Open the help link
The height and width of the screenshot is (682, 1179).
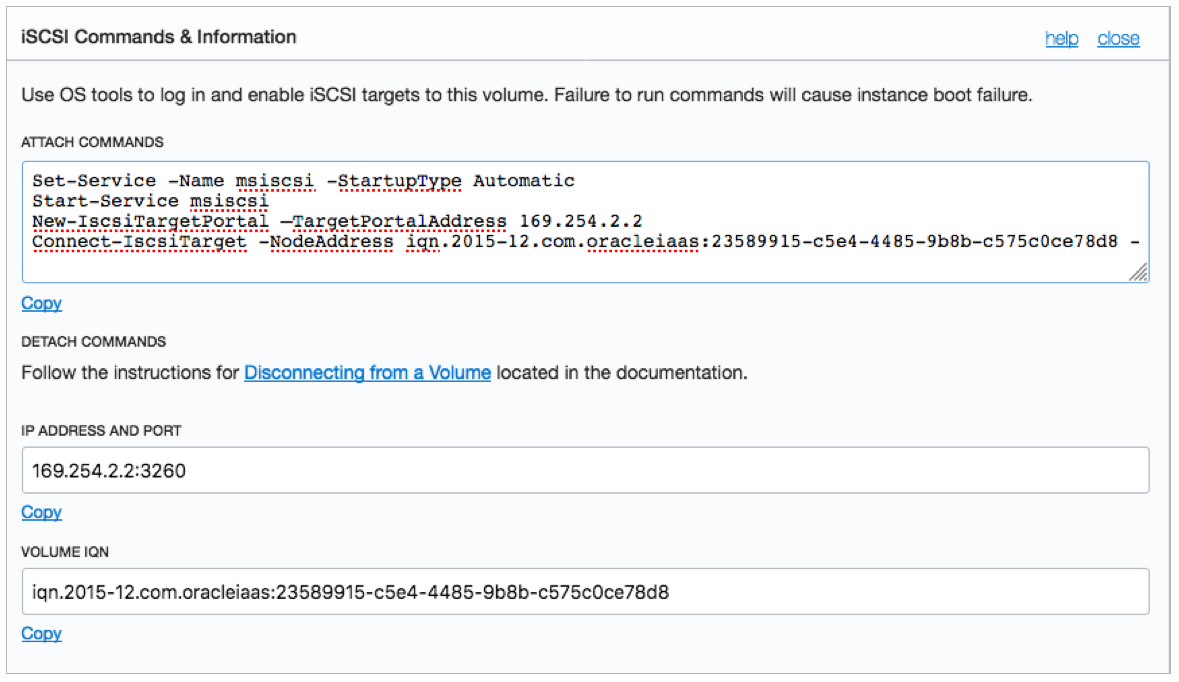(1061, 39)
